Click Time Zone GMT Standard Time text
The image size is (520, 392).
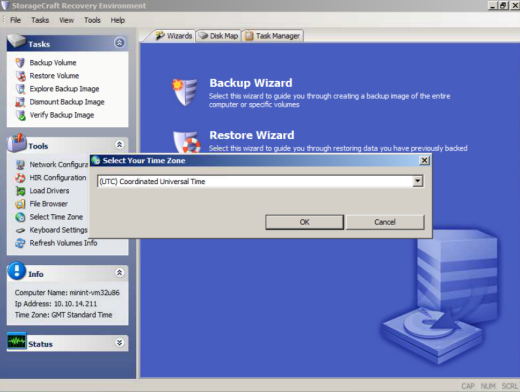(x=63, y=315)
